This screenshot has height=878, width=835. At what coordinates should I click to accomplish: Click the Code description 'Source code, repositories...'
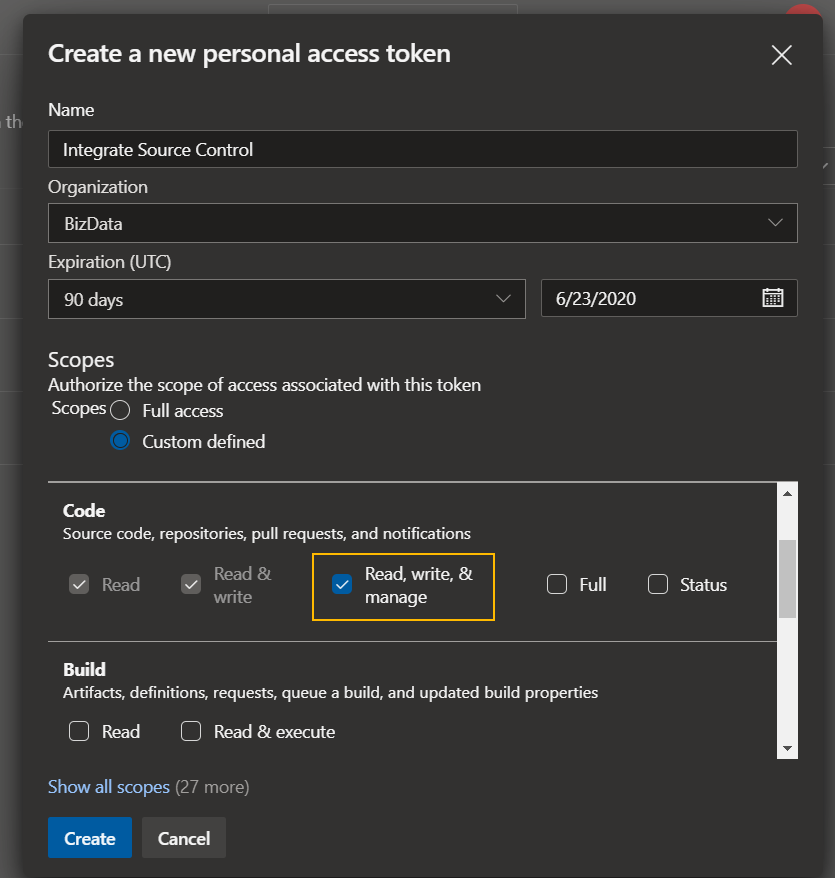pyautogui.click(x=267, y=534)
